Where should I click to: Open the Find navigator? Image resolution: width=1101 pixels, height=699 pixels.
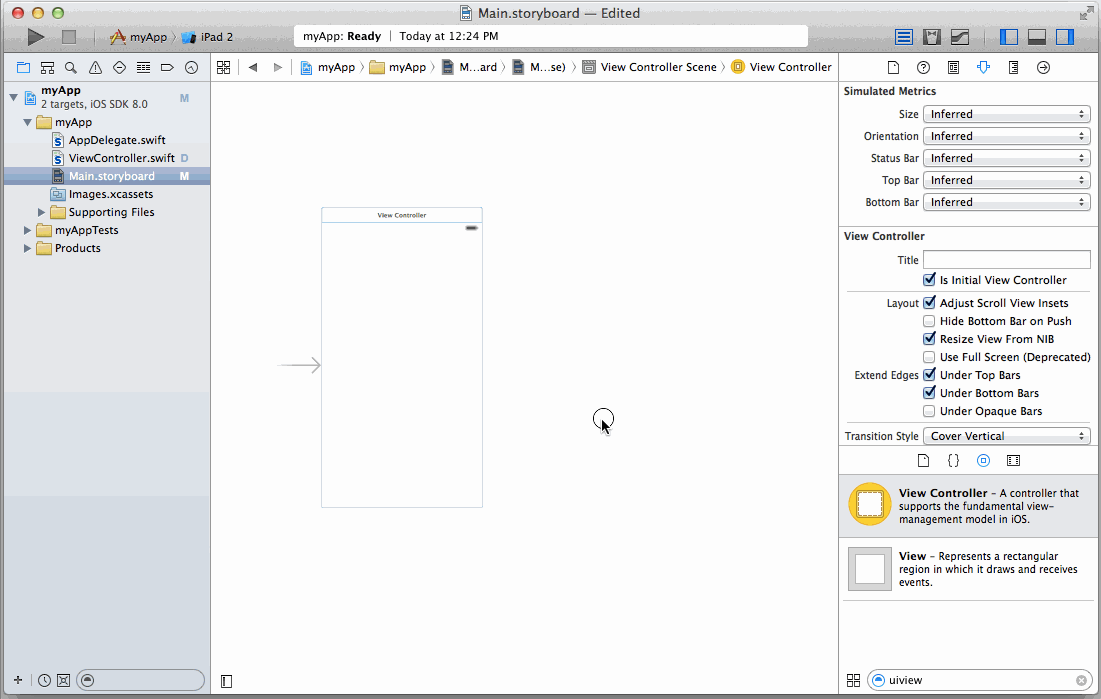coord(71,67)
